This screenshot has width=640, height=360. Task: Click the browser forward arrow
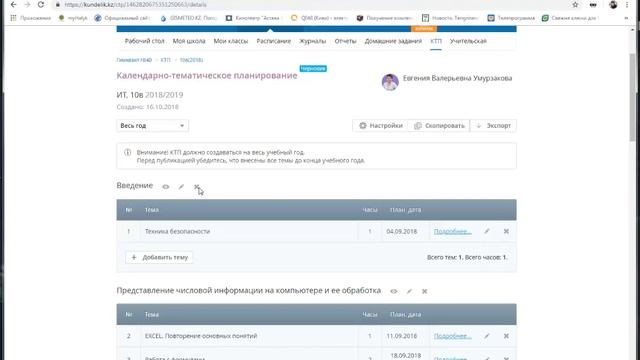point(27,5)
